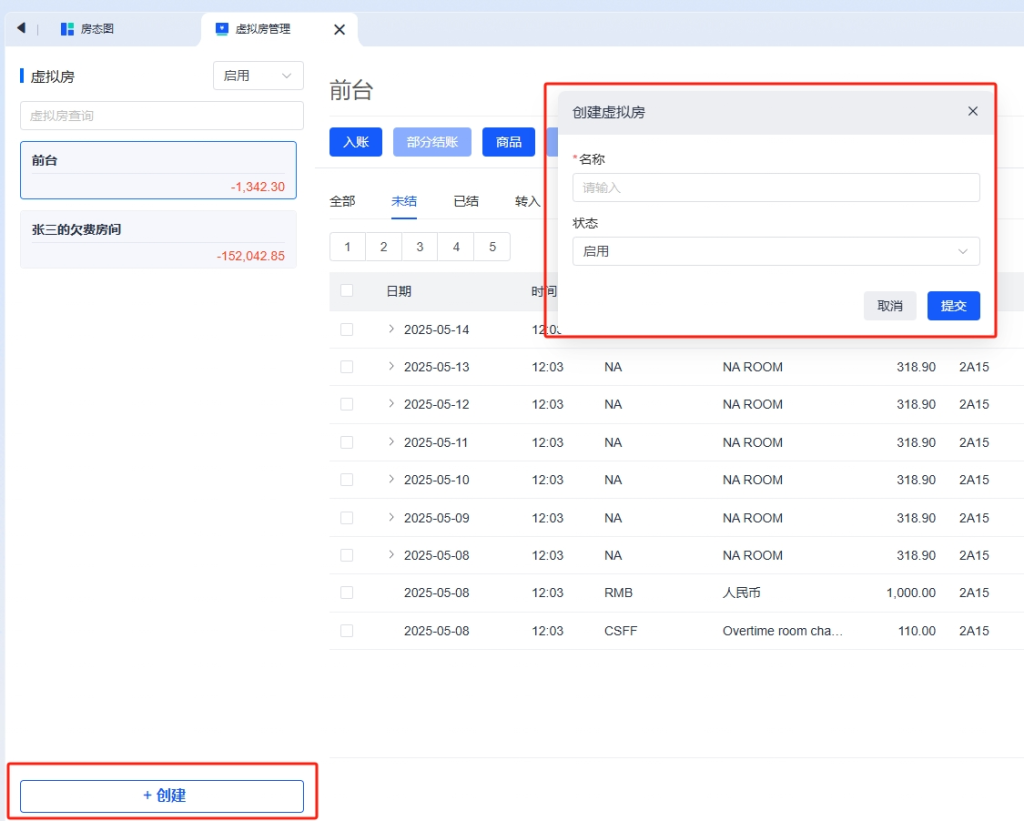Select the 张三的欠费房间 virtual room card
Image resolution: width=1024 pixels, height=821 pixels.
pos(158,240)
